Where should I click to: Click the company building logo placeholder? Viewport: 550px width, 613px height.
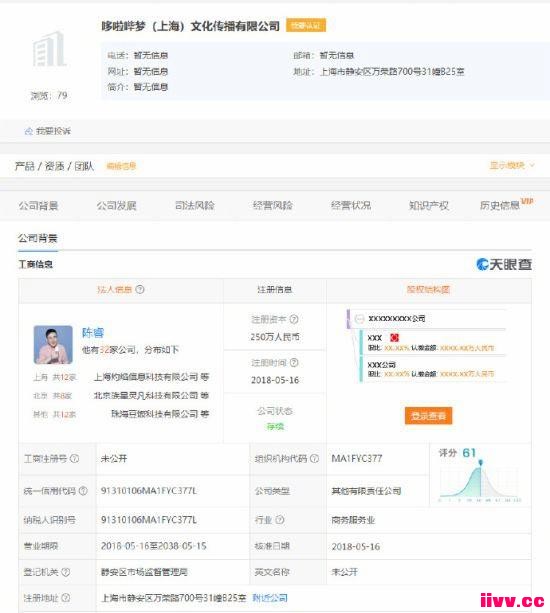click(49, 49)
